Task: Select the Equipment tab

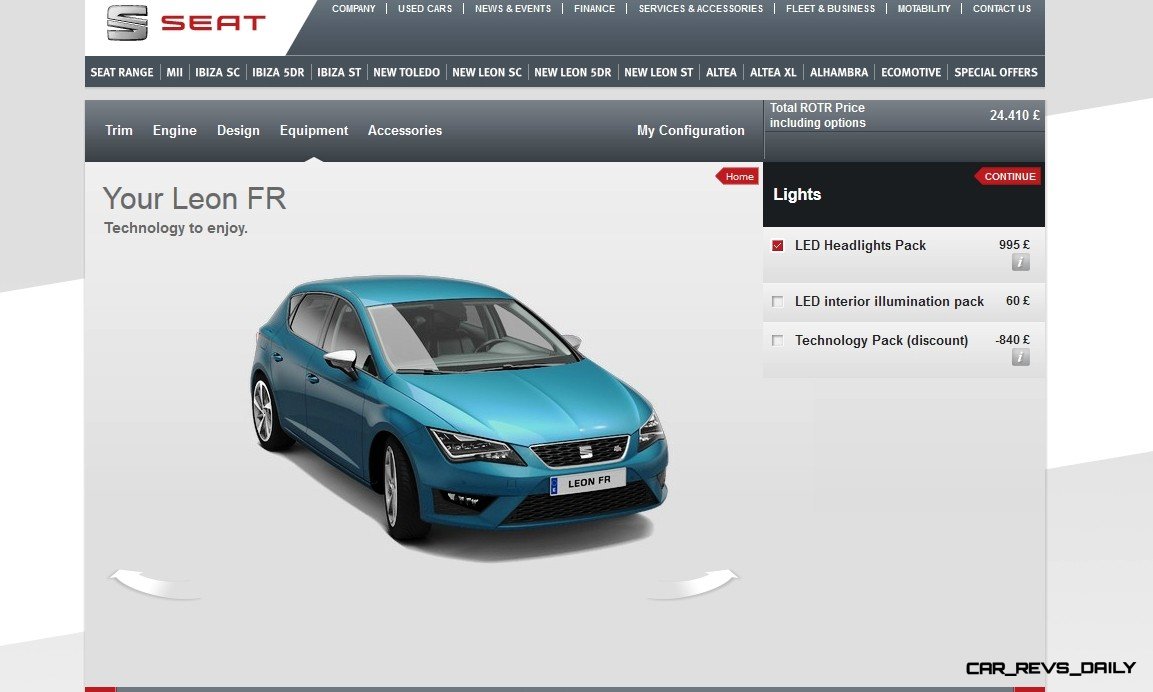Action: [314, 130]
